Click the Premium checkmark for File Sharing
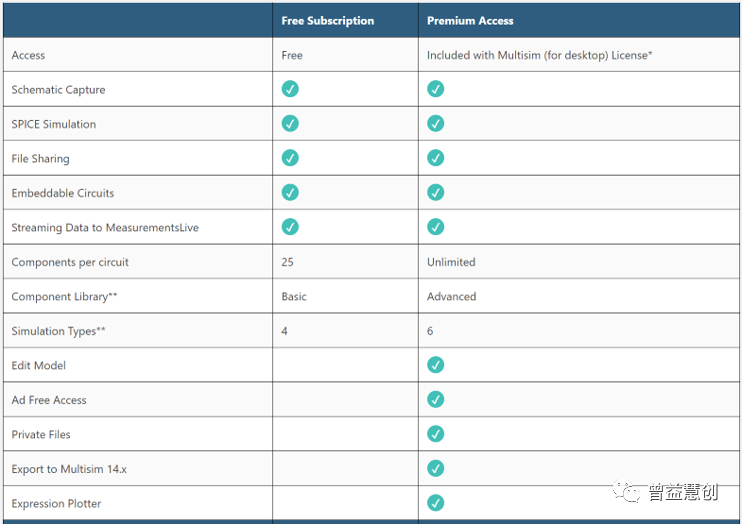 435,158
